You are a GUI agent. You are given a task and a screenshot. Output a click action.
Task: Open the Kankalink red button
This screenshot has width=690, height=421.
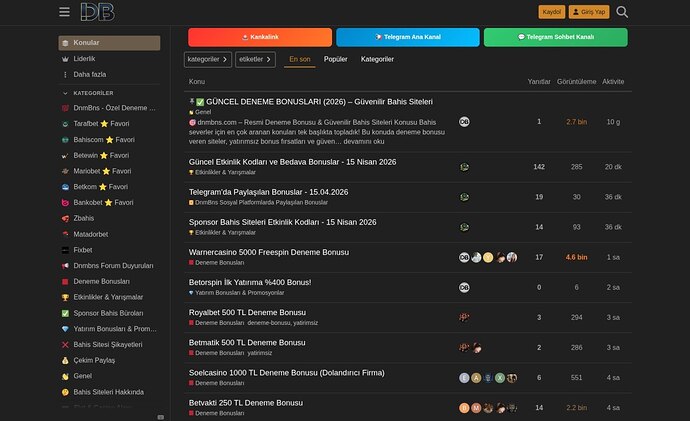click(x=260, y=37)
